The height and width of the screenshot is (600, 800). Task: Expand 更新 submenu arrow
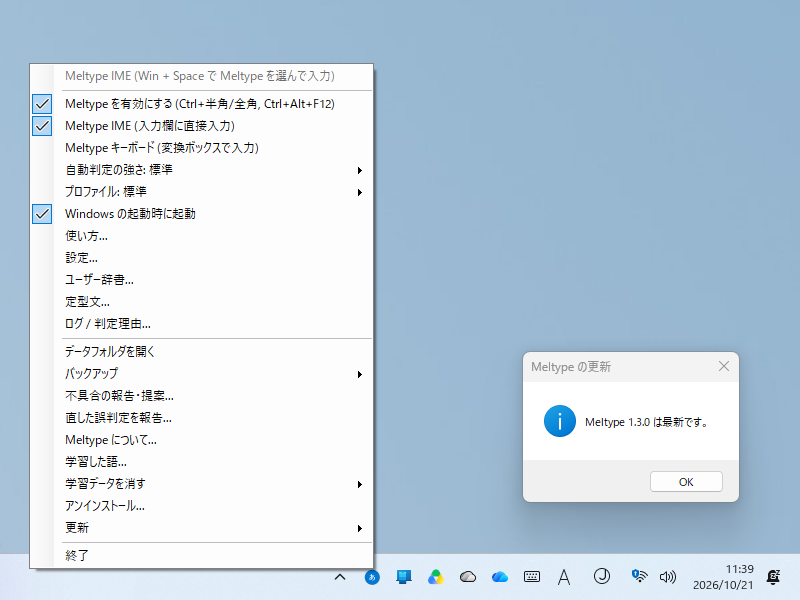click(360, 528)
